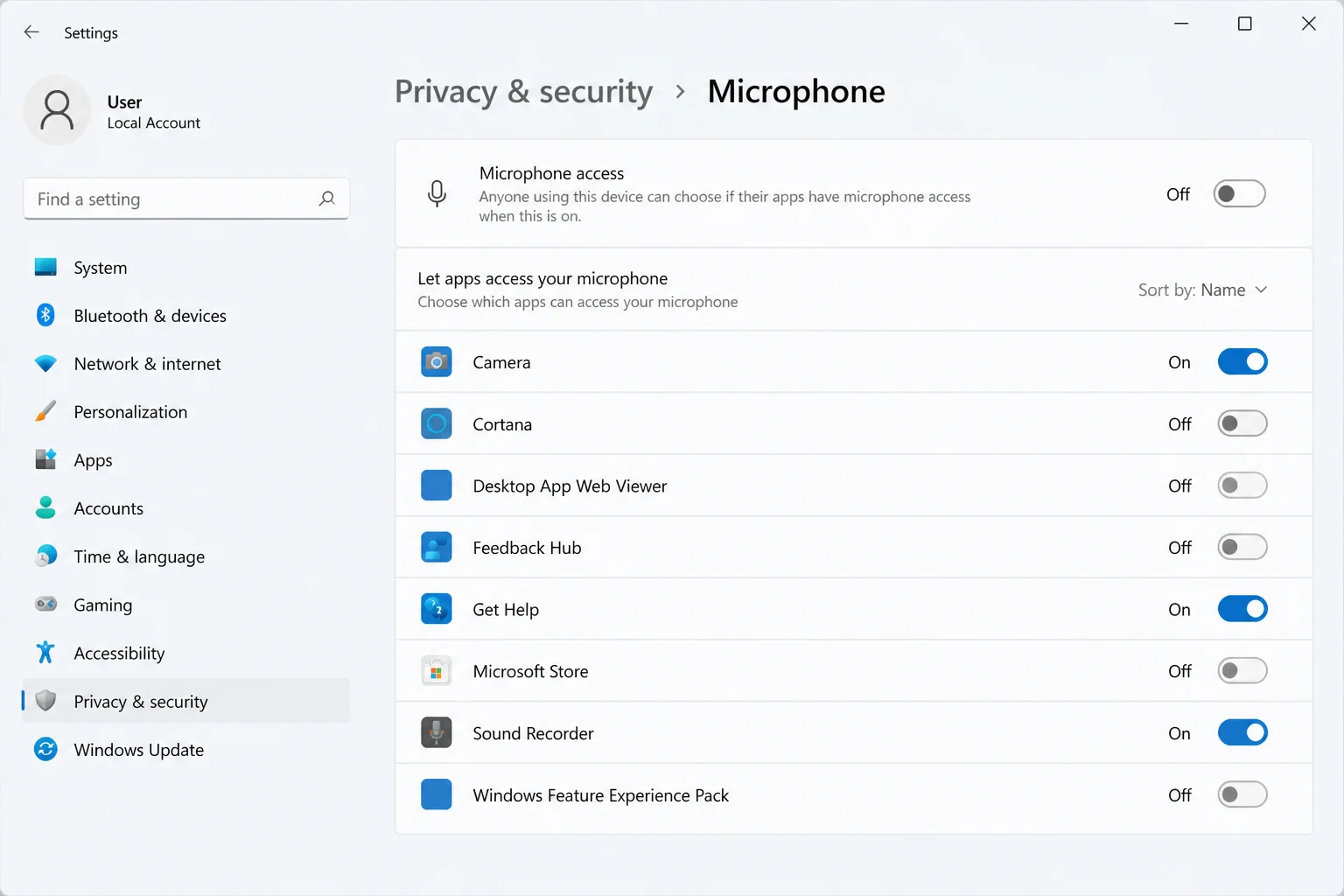
Task: Navigate to Time & language
Action: (186, 556)
